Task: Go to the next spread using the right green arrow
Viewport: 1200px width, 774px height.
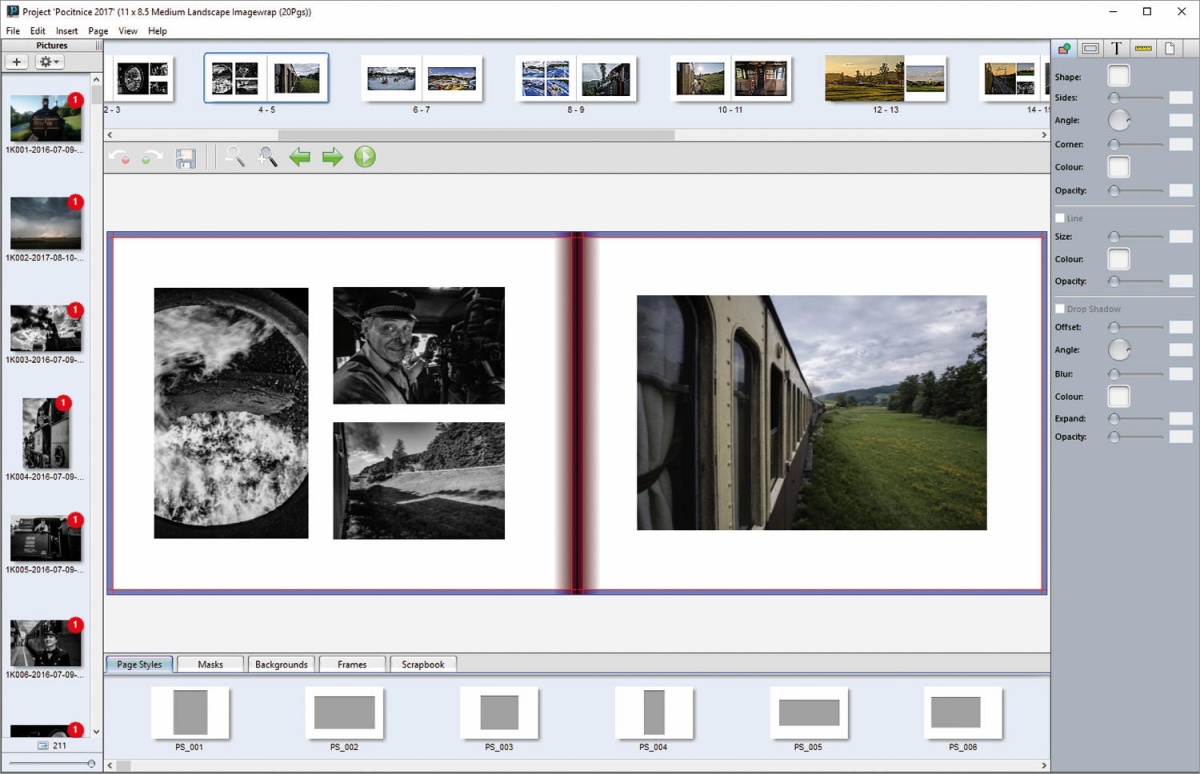Action: coord(332,157)
